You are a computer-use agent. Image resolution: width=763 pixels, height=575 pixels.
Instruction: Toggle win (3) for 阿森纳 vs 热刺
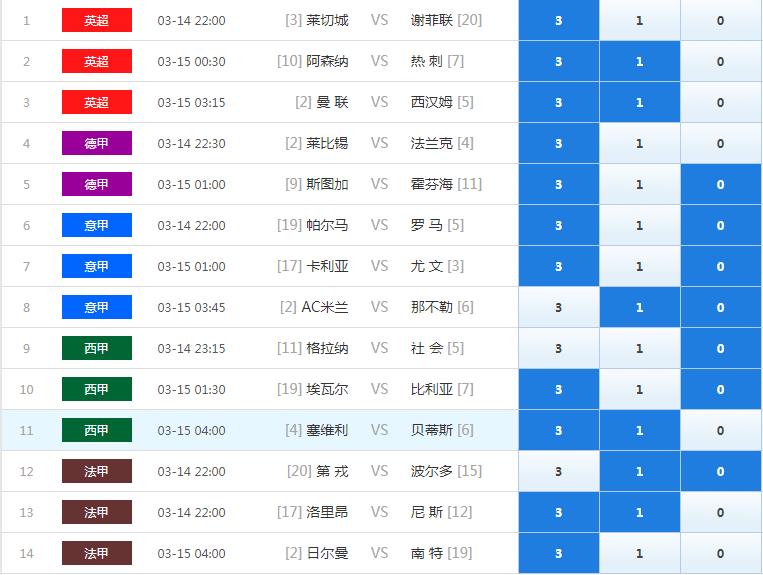coord(559,61)
